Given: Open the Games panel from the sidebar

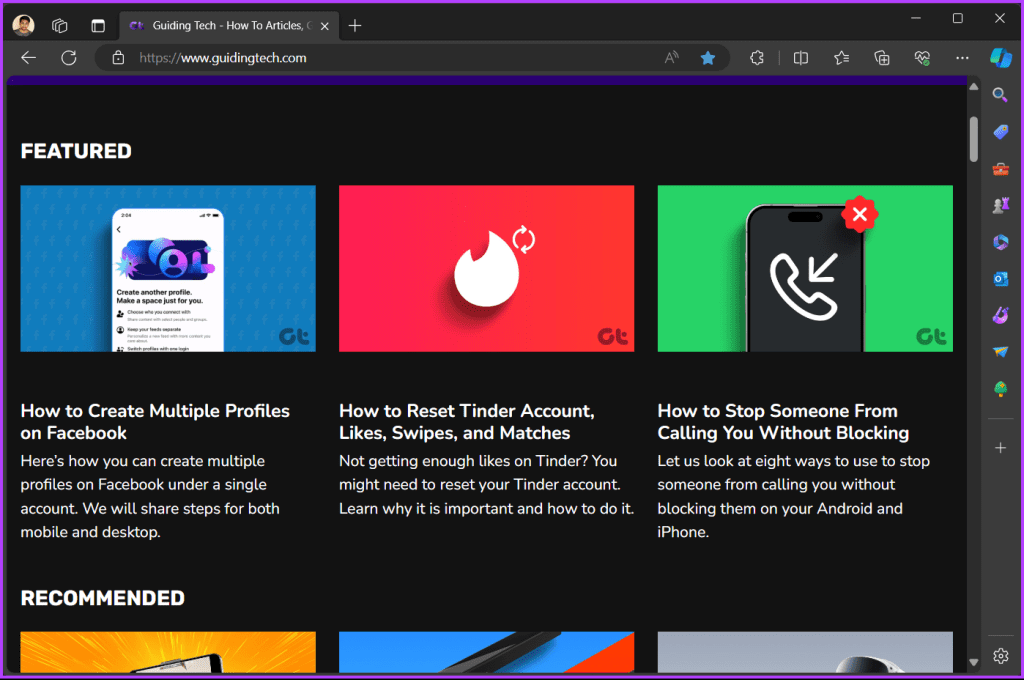Looking at the screenshot, I should tap(1000, 203).
